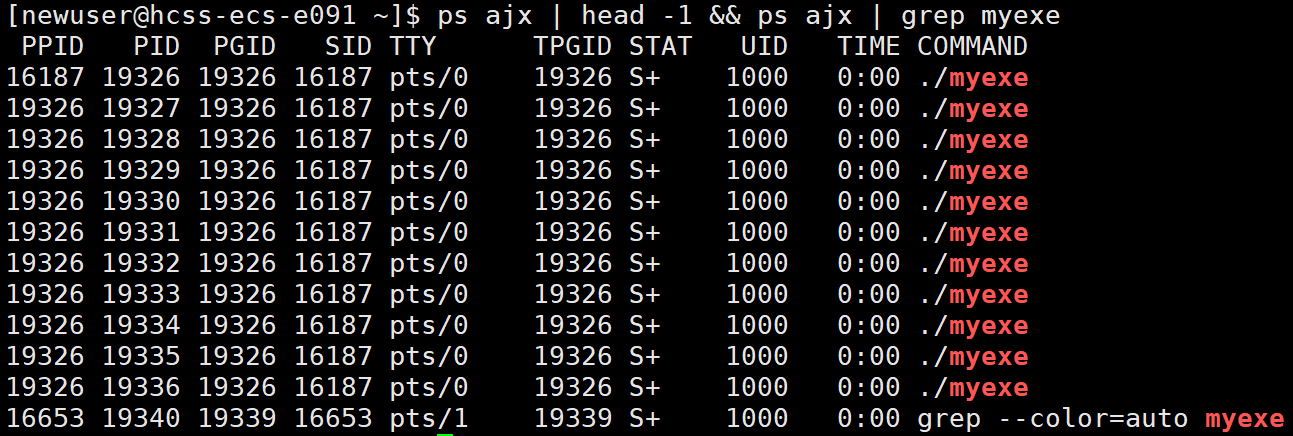The image size is (1293, 436).
Task: Click the TTY column header
Action: tap(413, 46)
